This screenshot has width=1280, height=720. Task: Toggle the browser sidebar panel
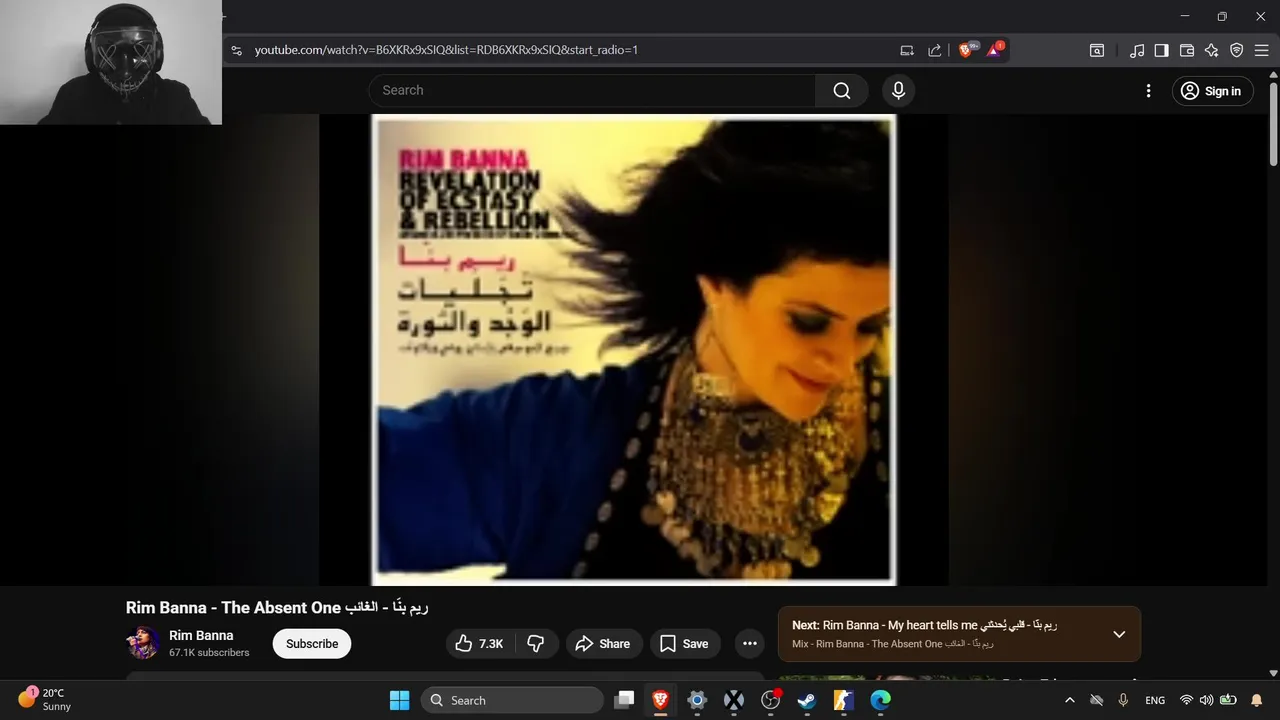click(x=1161, y=50)
